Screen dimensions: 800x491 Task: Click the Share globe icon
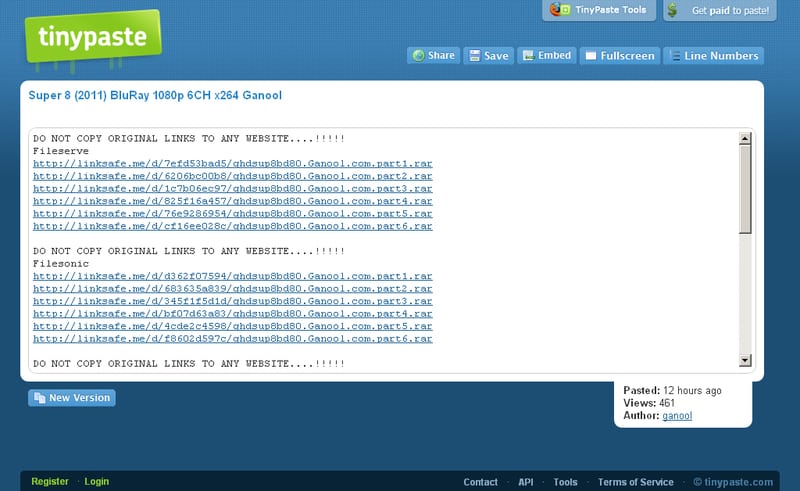418,56
